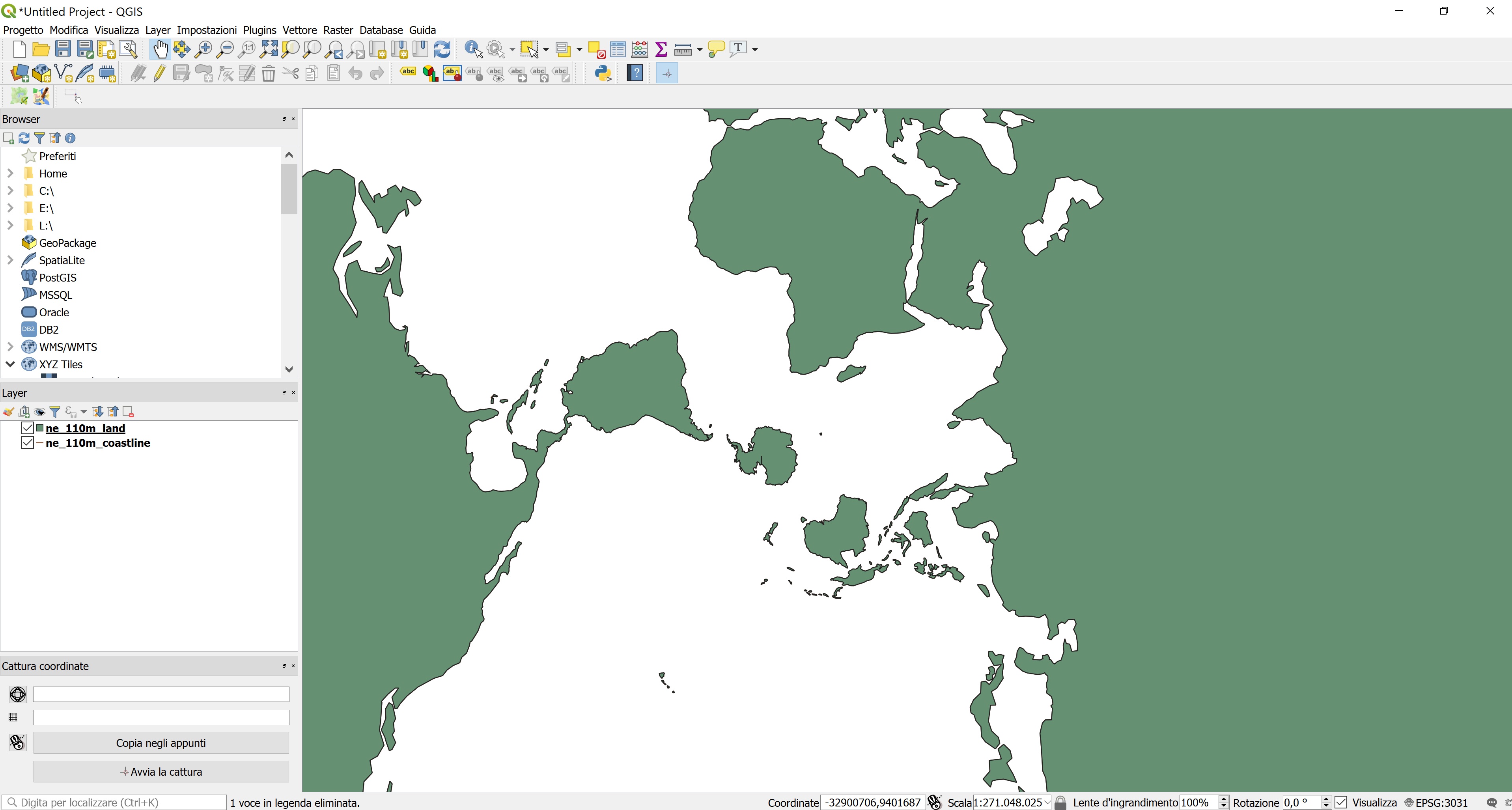Hide the ne_110m_land layer
The width and height of the screenshot is (1512, 810).
coord(27,428)
